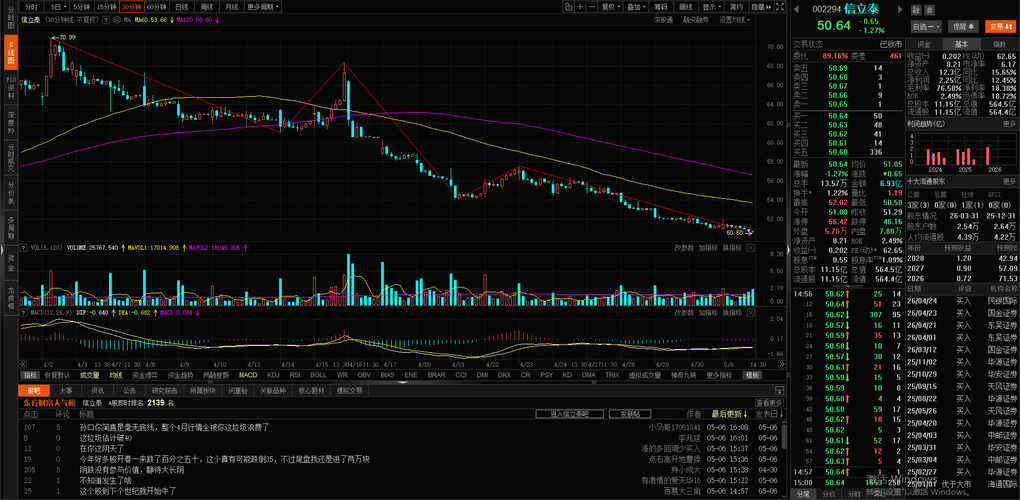This screenshot has width=1020, height=500.
Task: Open the 自选一 watchlist dropdown
Action: [927, 27]
